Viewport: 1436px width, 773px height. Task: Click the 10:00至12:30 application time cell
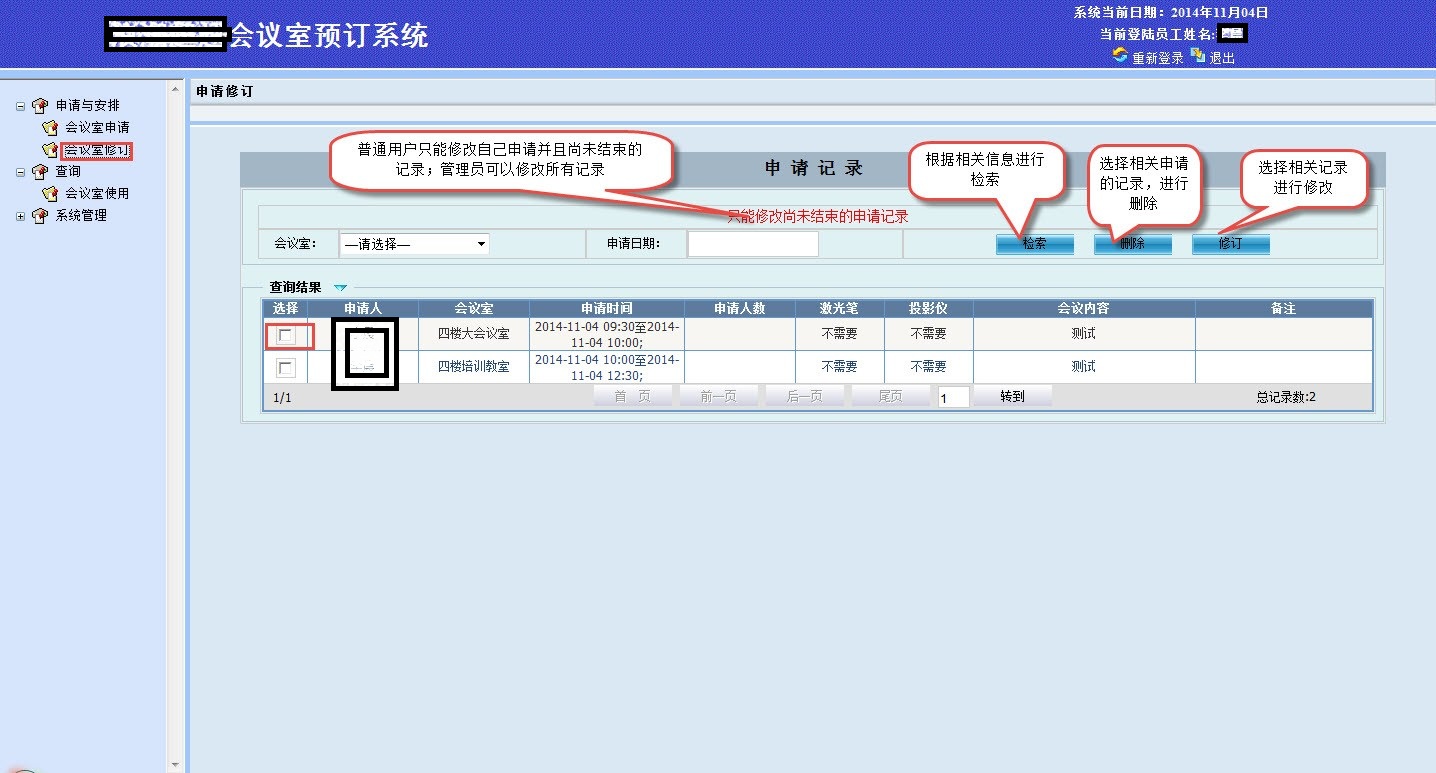607,367
